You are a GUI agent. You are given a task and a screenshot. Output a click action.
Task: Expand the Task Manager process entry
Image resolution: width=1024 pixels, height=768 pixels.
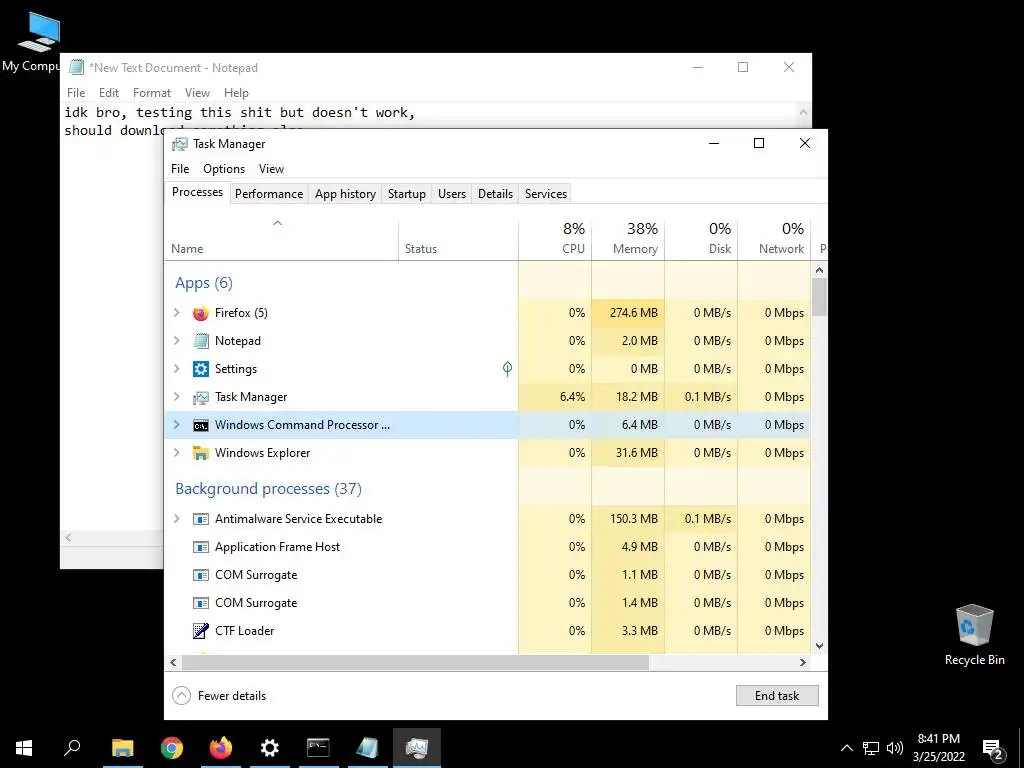(176, 397)
